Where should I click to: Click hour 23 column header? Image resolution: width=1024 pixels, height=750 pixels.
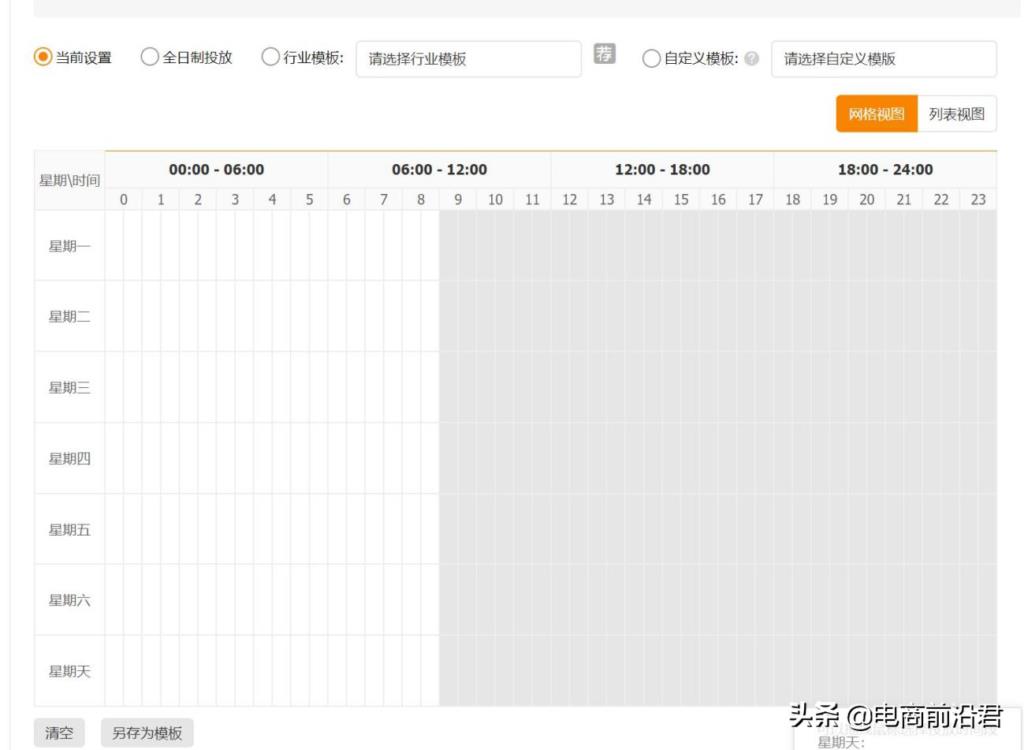pos(978,199)
